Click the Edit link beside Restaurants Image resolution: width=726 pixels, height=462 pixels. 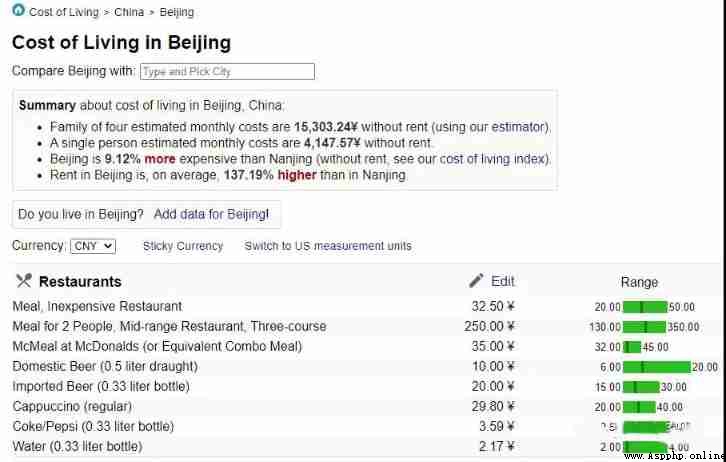point(503,281)
